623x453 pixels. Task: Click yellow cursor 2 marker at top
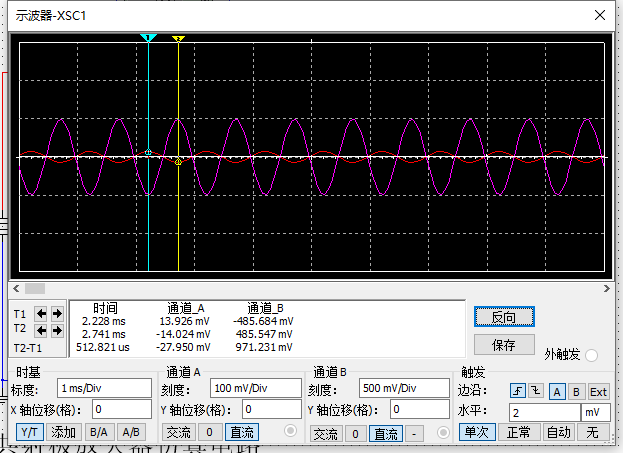(178, 39)
